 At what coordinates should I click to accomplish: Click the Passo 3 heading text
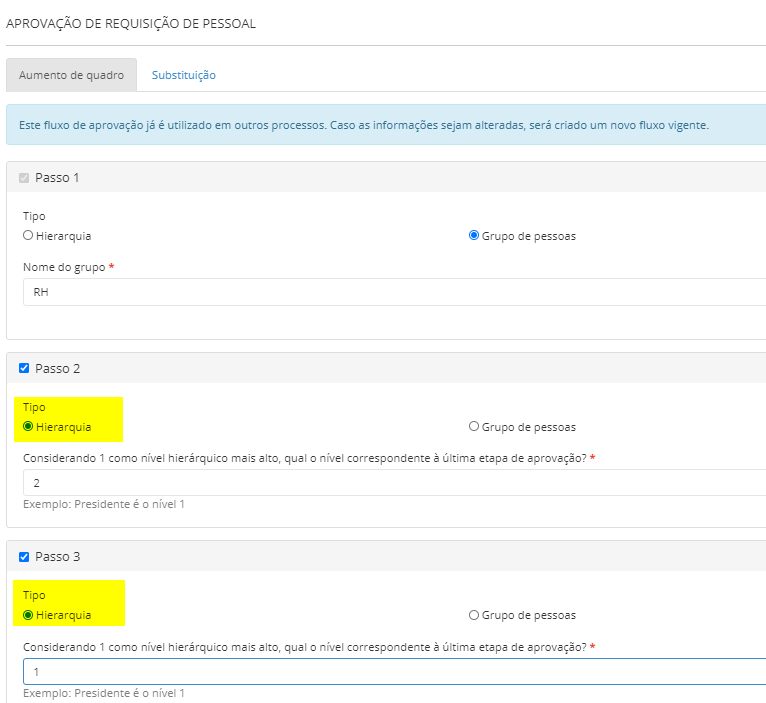(57, 556)
